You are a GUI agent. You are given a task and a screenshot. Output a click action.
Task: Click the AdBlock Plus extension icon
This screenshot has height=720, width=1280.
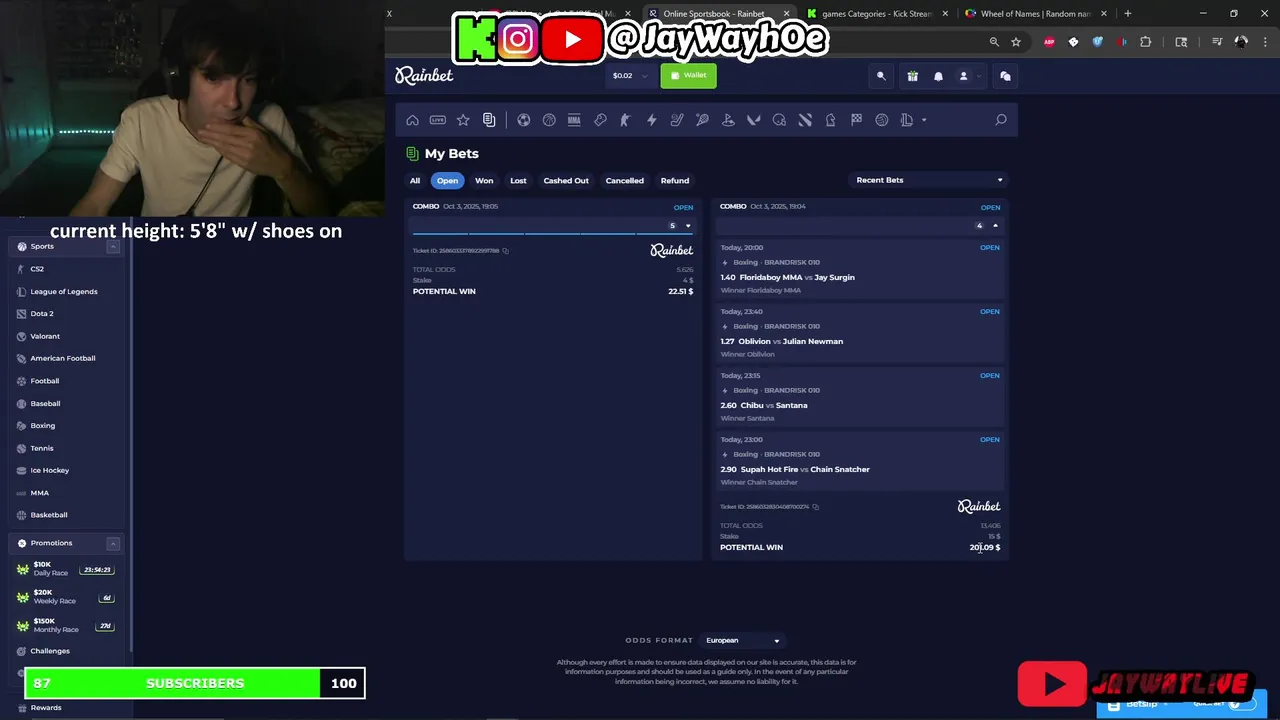pyautogui.click(x=1049, y=42)
